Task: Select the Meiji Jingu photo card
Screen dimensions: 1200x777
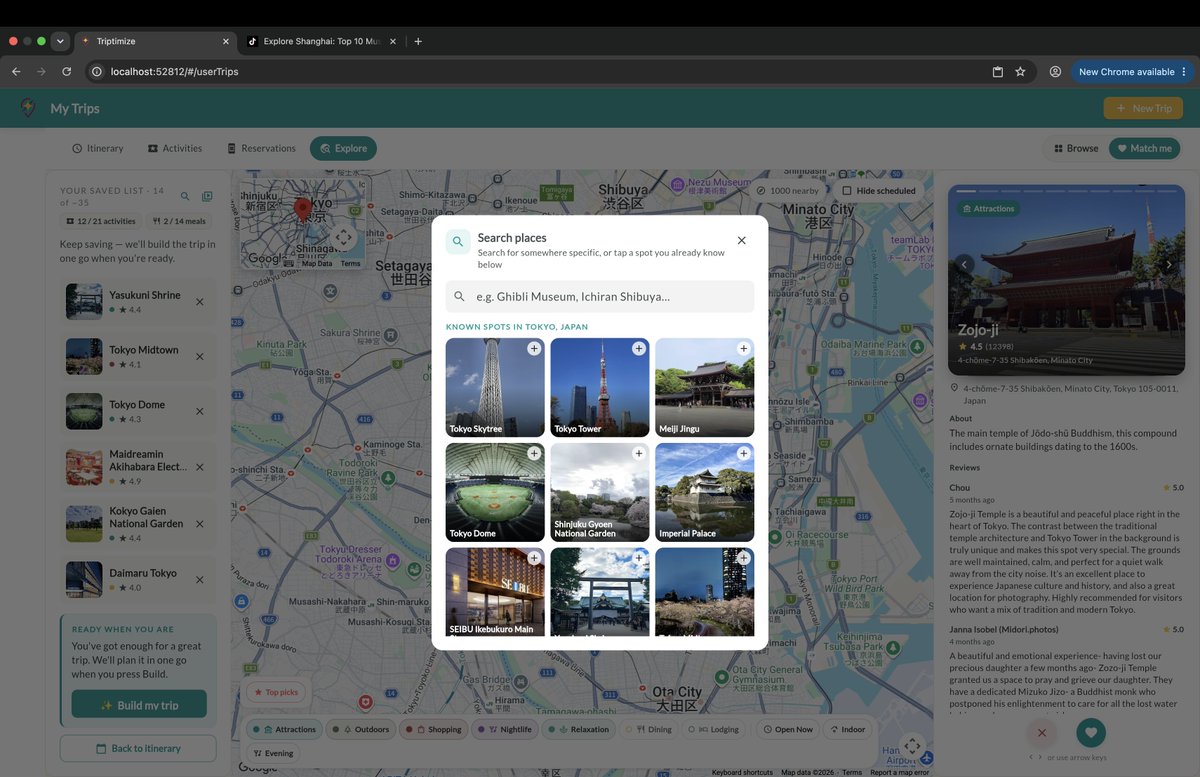Action: pyautogui.click(x=704, y=388)
